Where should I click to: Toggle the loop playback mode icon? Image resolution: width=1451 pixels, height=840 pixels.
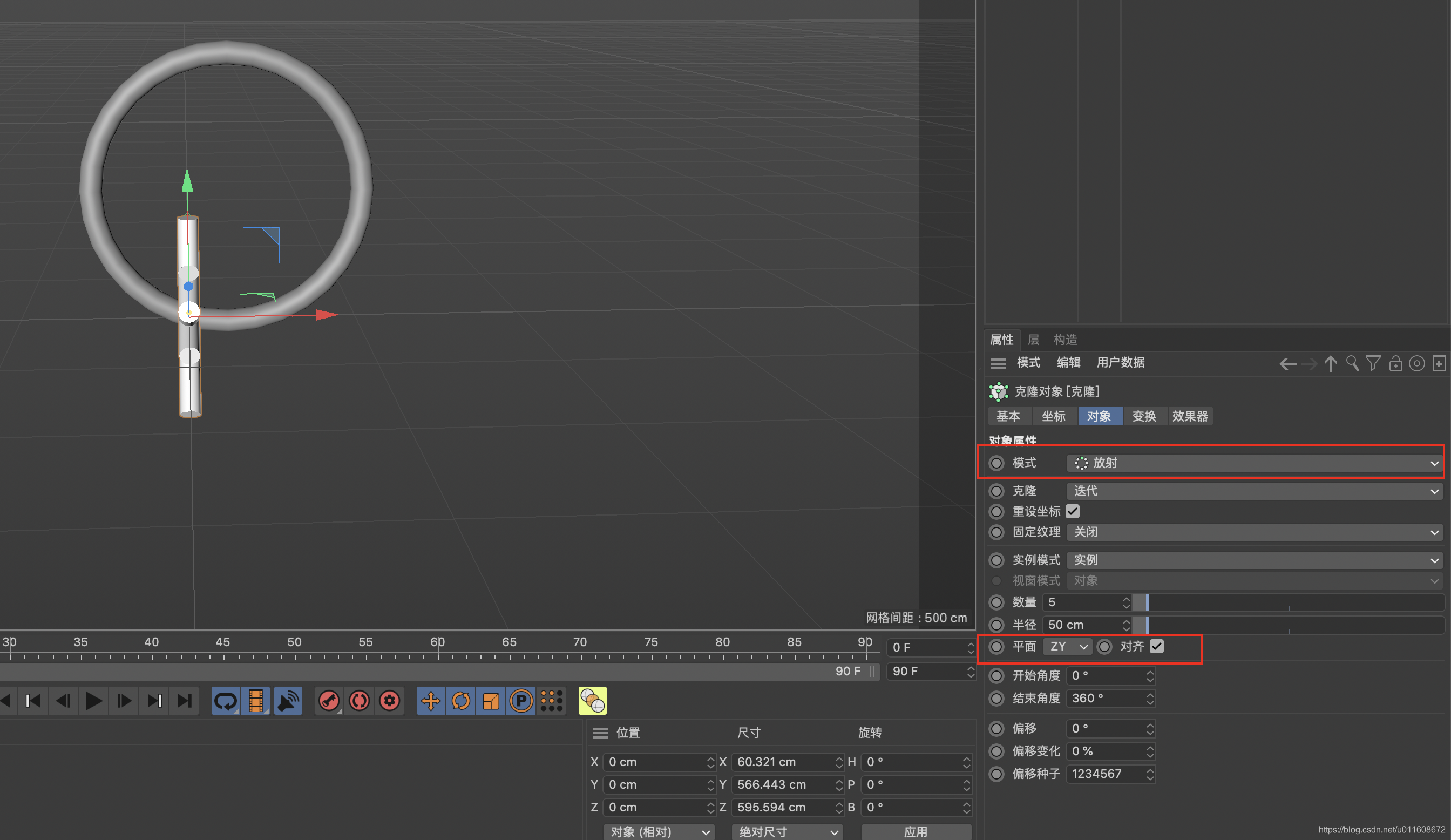click(x=225, y=701)
